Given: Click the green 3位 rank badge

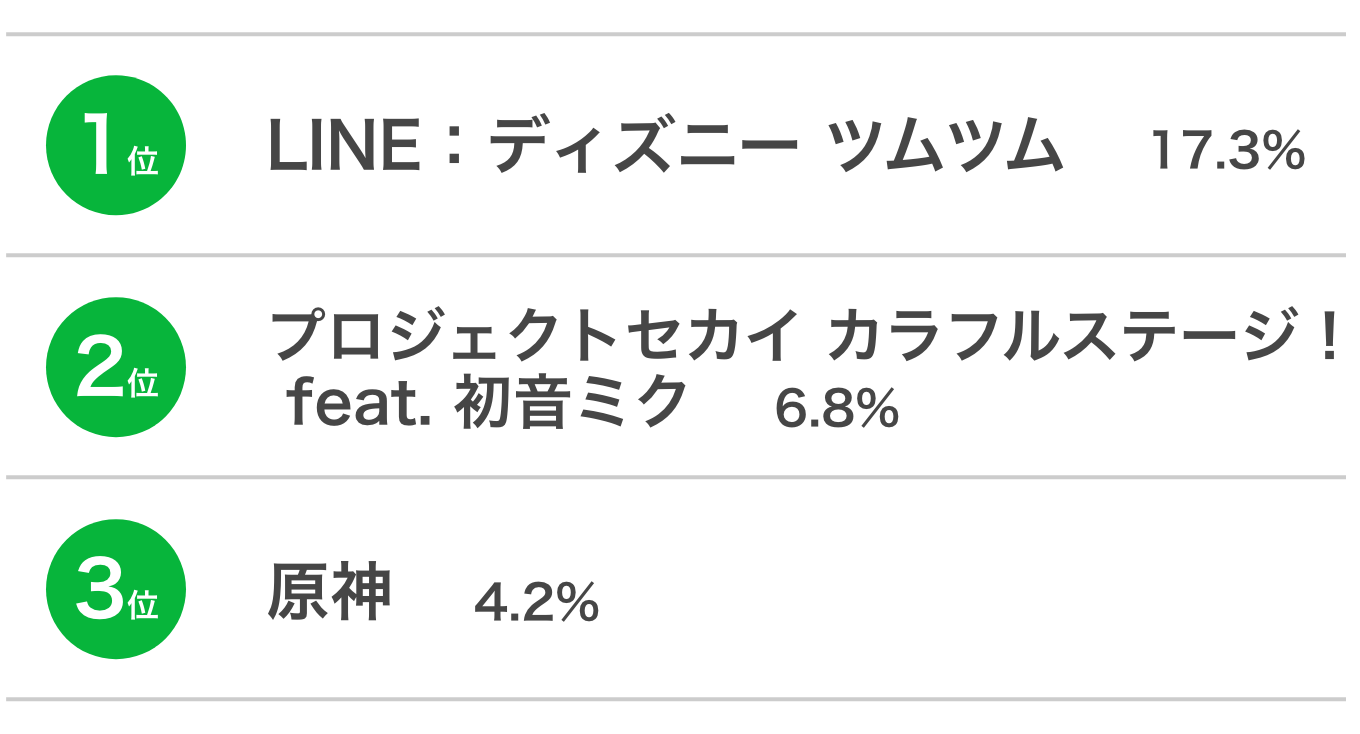Looking at the screenshot, I should click(x=116, y=589).
